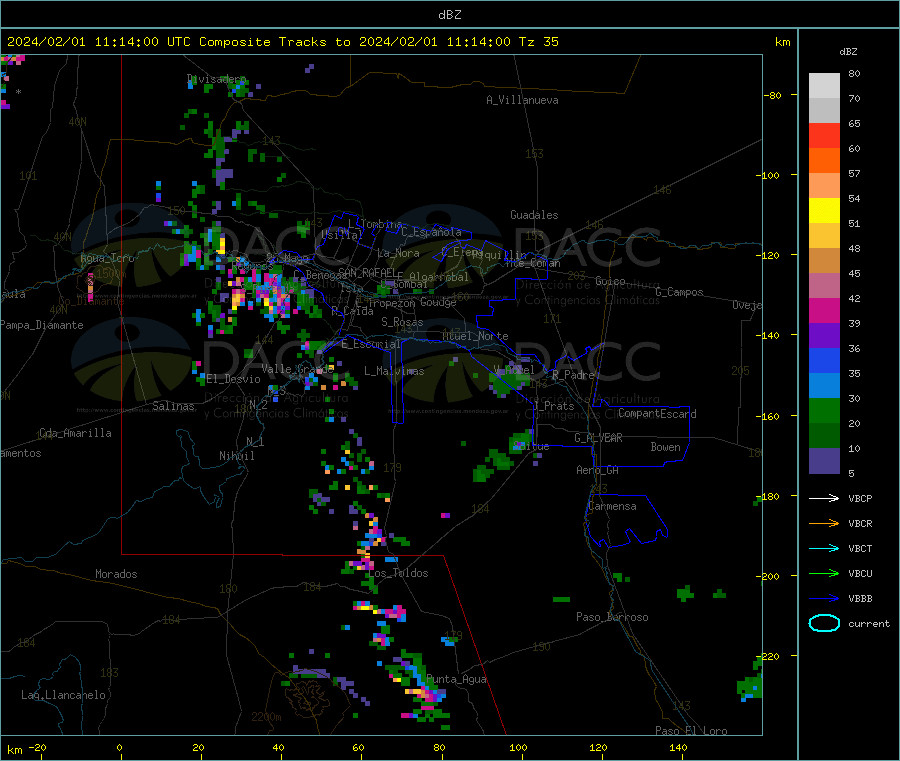Click the Salinas map label

click(x=173, y=406)
